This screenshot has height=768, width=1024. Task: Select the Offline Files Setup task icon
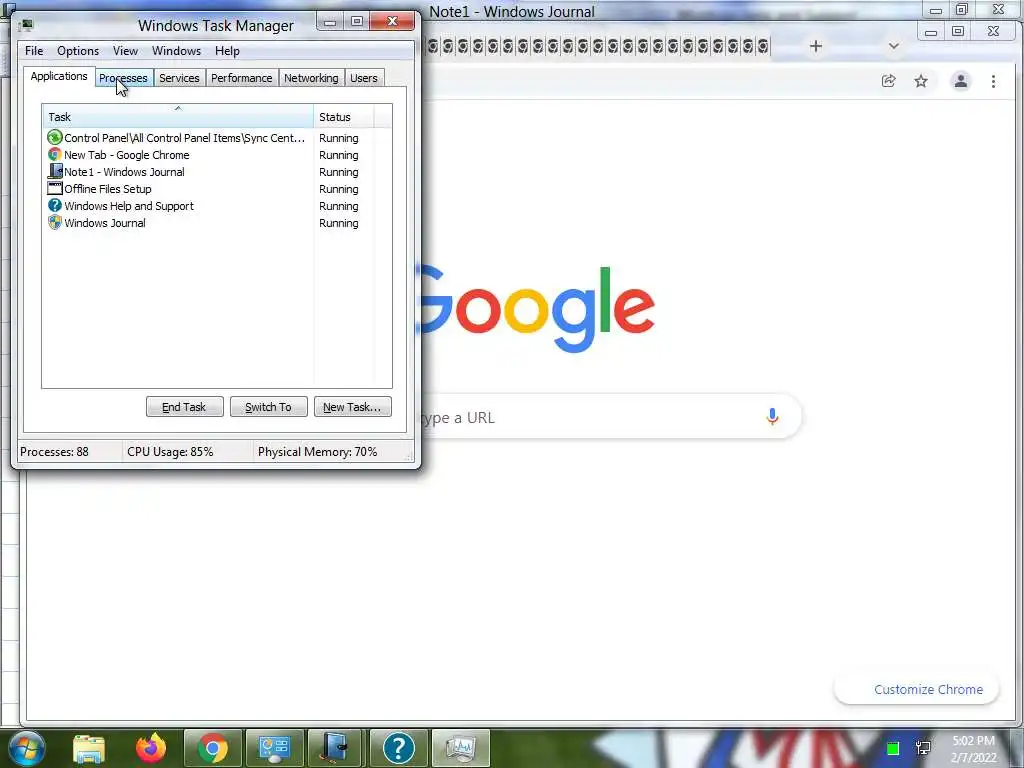point(55,188)
